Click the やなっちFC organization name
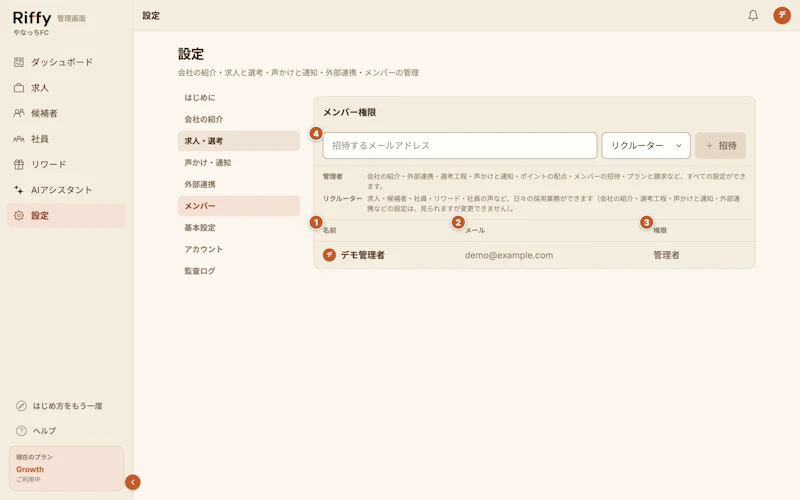Image resolution: width=800 pixels, height=500 pixels. 31,32
